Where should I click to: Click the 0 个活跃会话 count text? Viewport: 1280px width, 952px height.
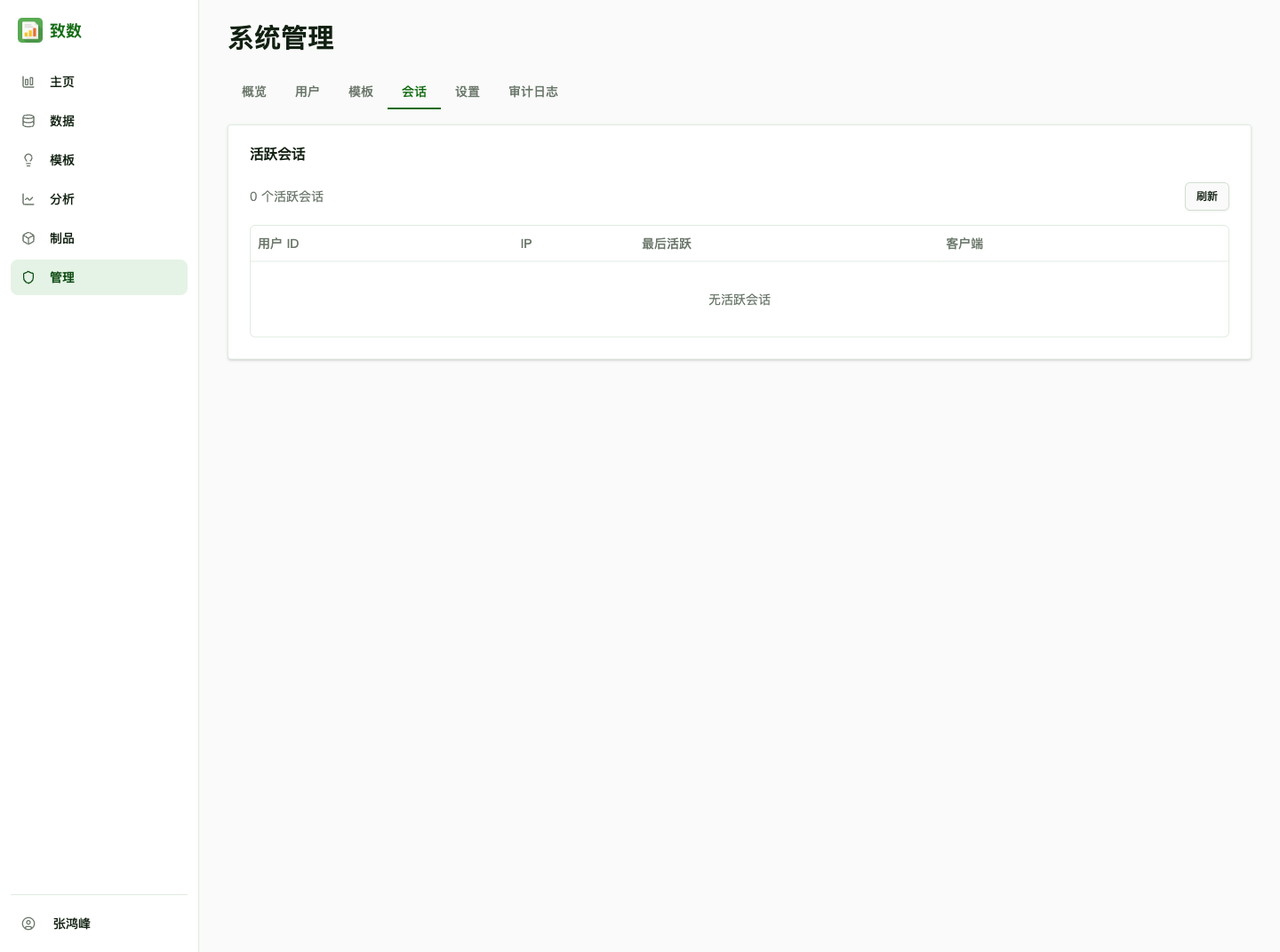pyautogui.click(x=286, y=196)
